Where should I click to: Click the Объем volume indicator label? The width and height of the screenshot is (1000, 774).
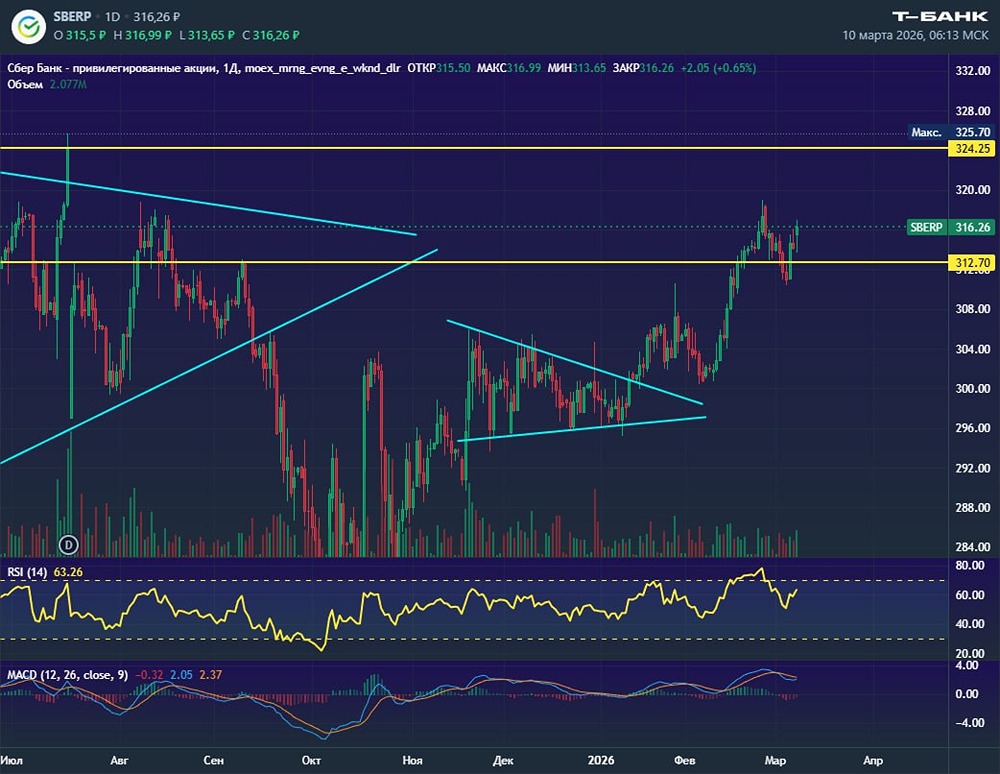[25, 84]
